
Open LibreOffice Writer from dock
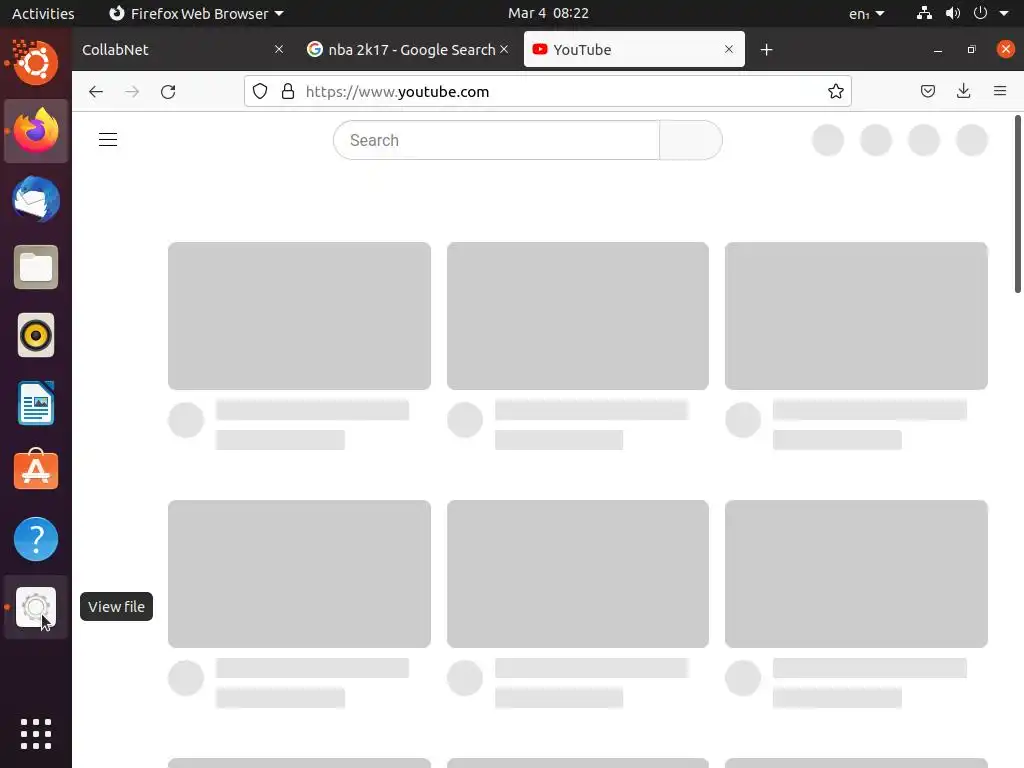[x=36, y=403]
